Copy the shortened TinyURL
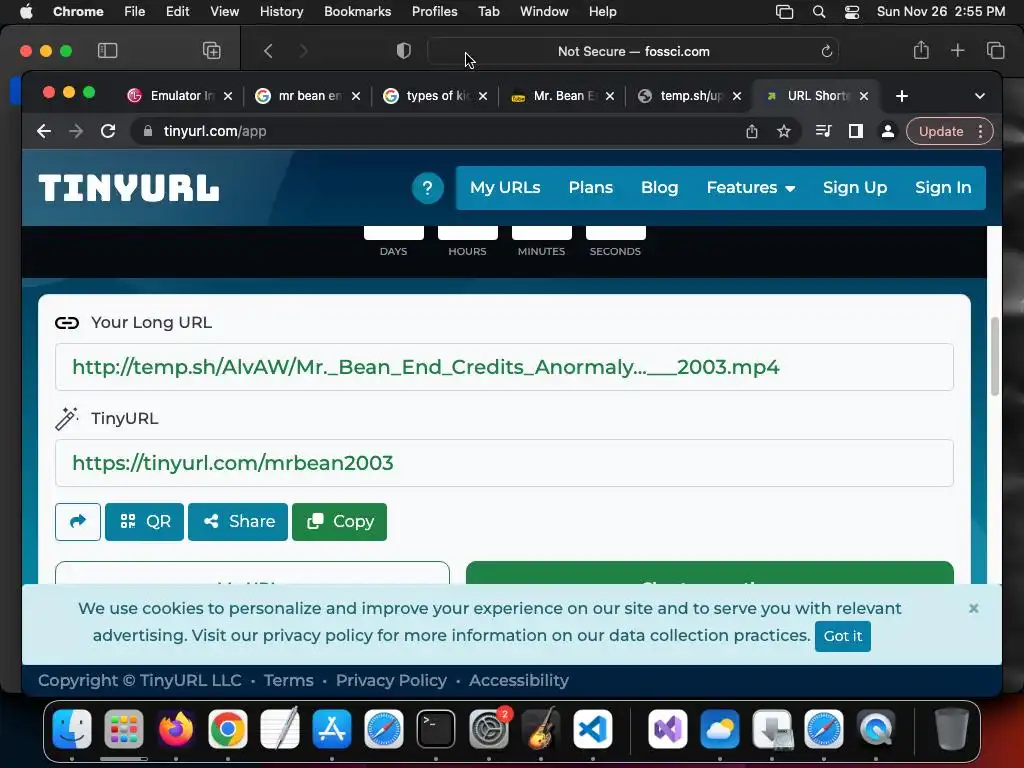Viewport: 1024px width, 768px height. click(x=340, y=522)
